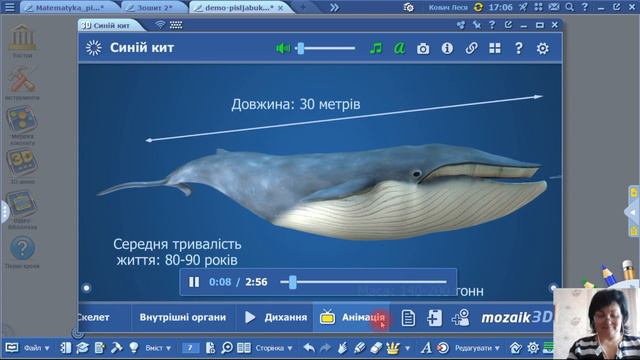The image size is (640, 360).
Task: Adjust the volume slider next to speaker
Action: 325,49
